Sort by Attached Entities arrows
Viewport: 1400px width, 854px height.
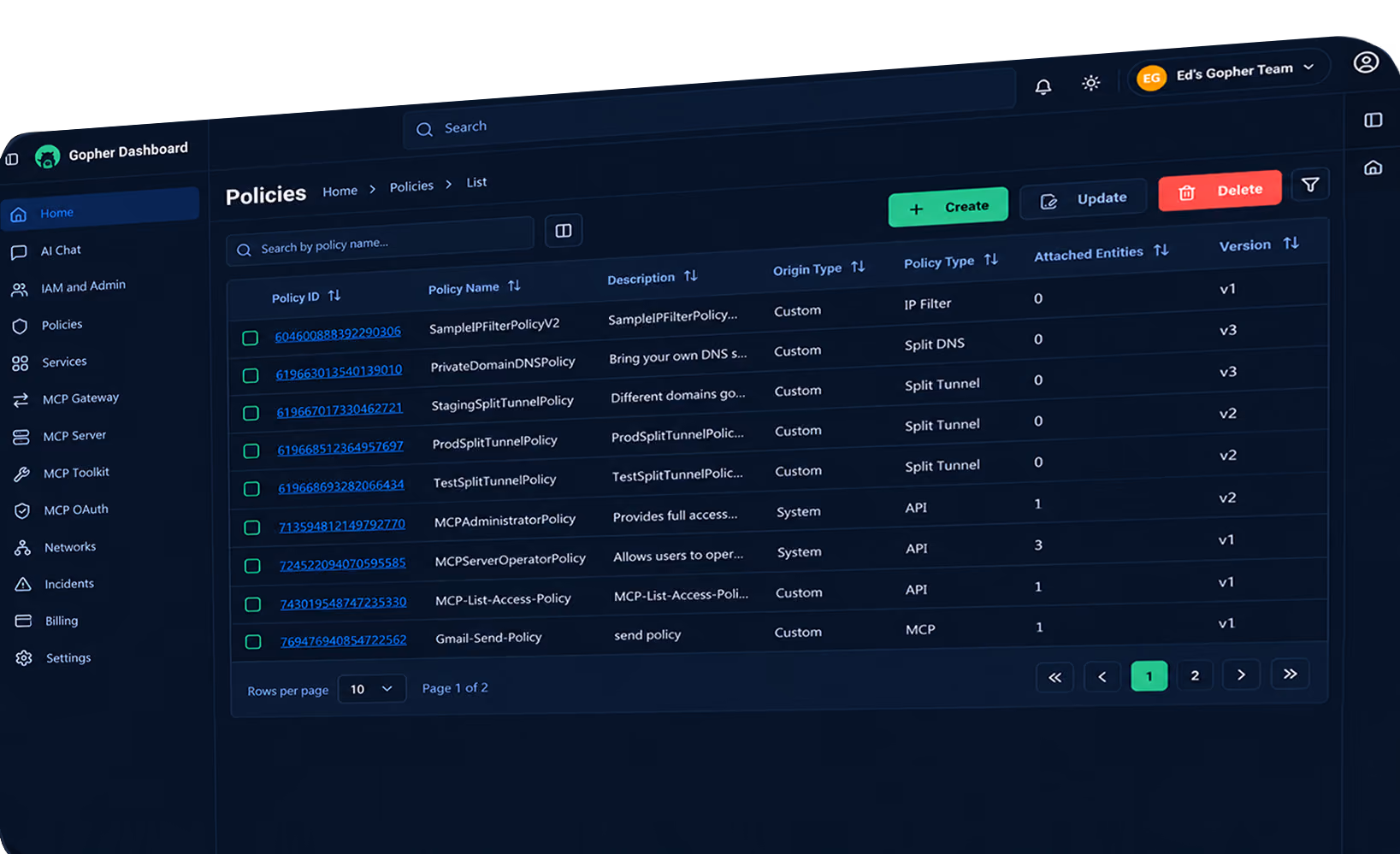pos(1161,250)
